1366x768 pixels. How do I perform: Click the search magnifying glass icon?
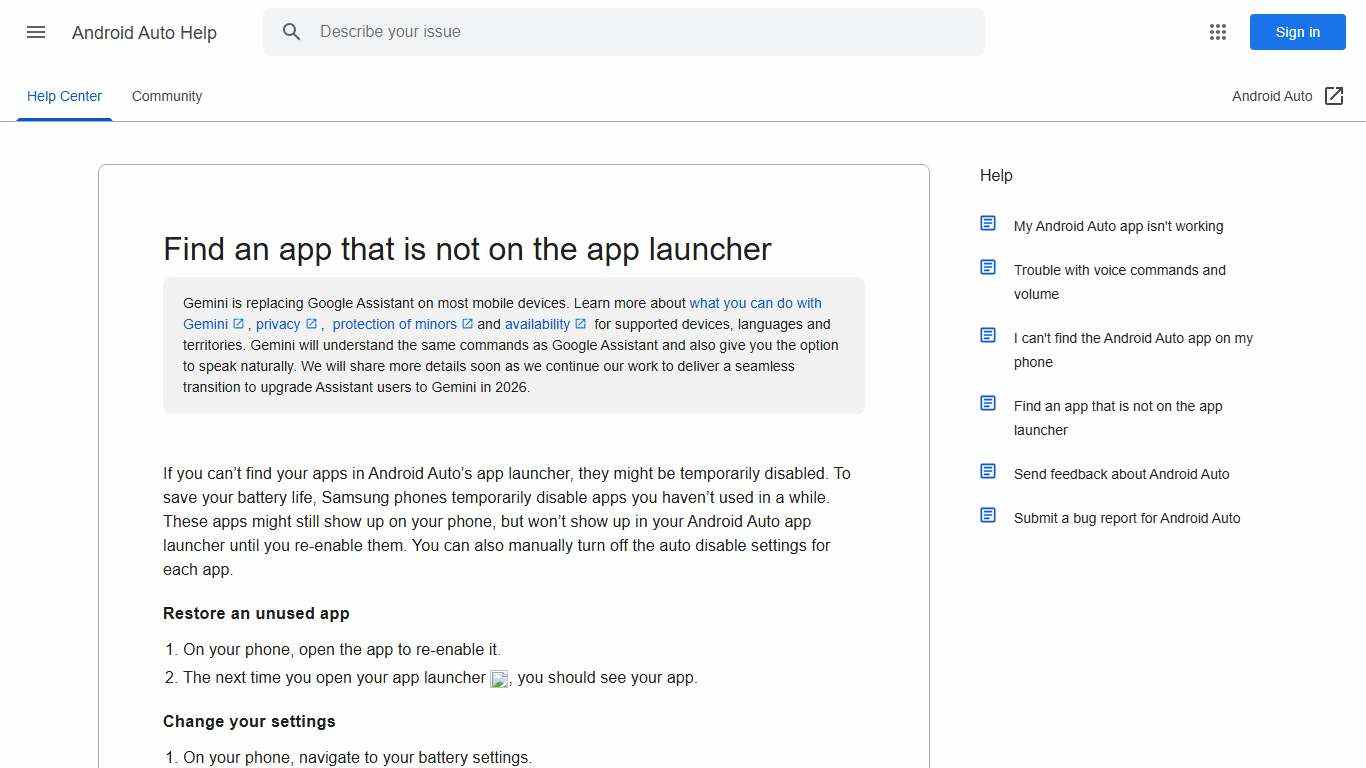click(292, 32)
